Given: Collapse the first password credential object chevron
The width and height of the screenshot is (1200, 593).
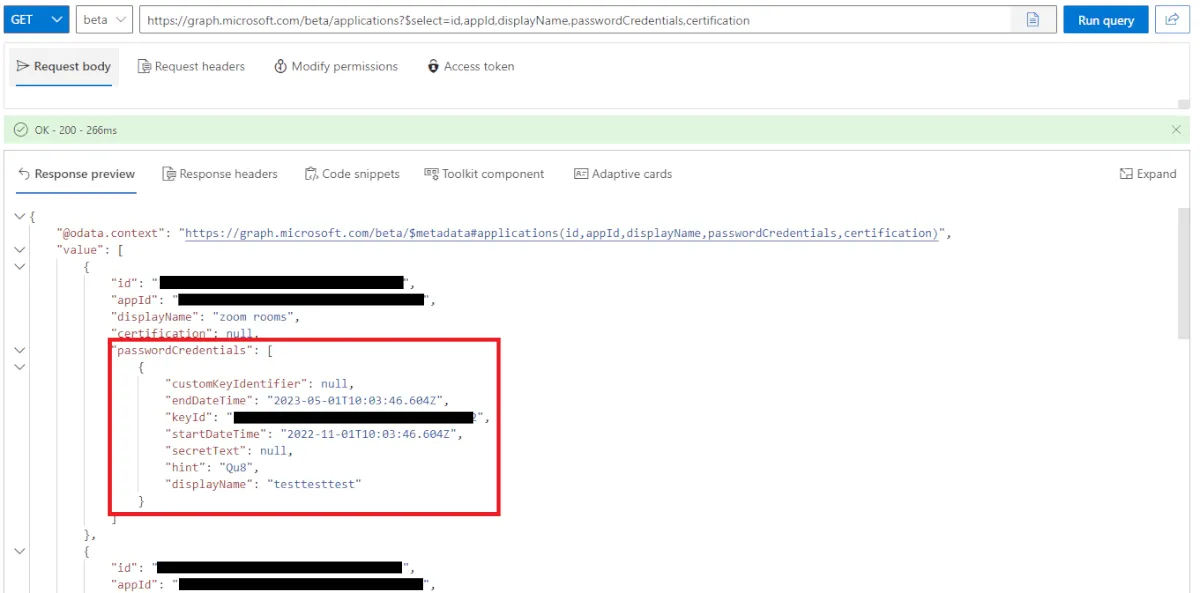Looking at the screenshot, I should (x=20, y=367).
